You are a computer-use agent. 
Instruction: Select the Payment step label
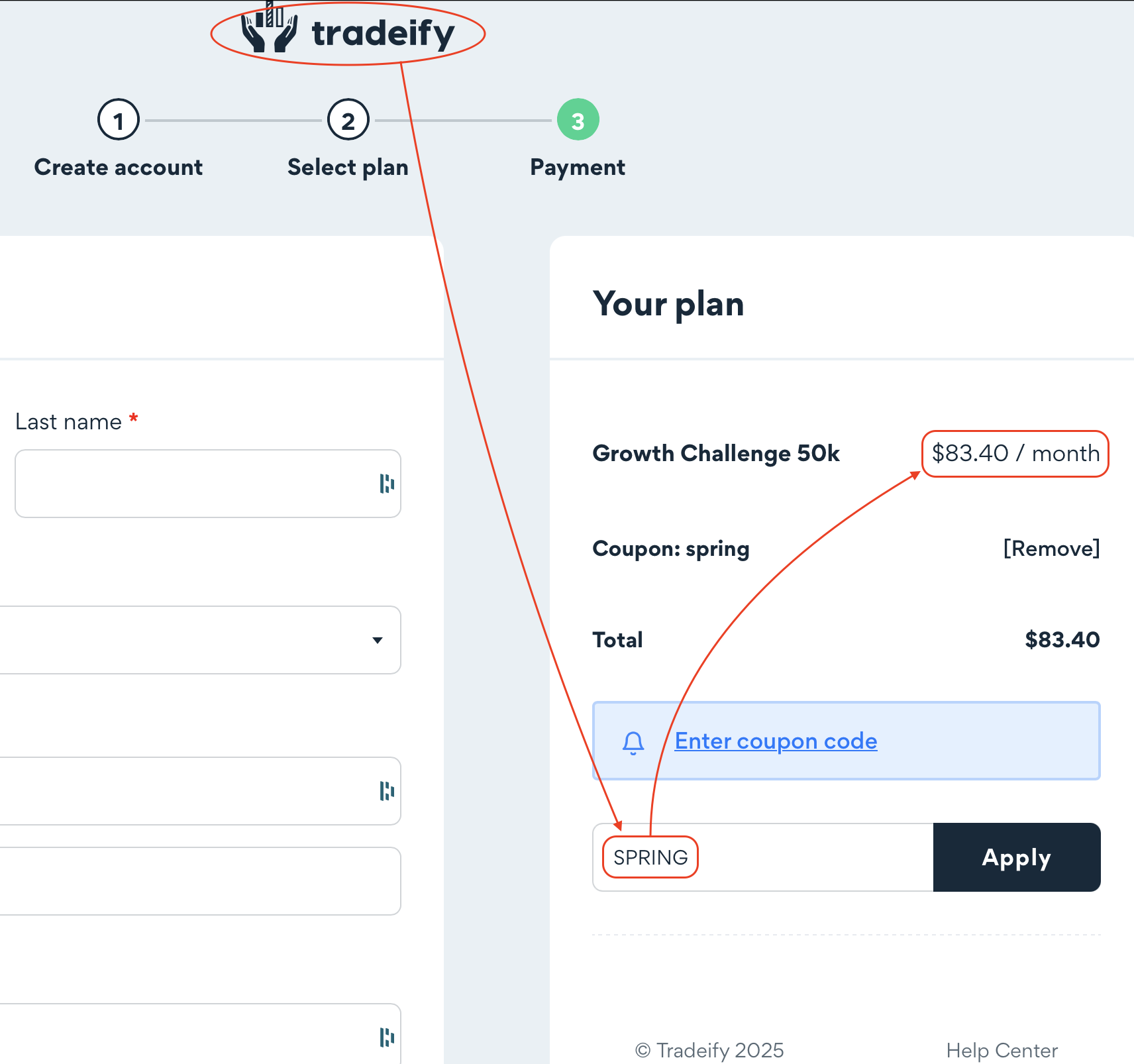(577, 167)
